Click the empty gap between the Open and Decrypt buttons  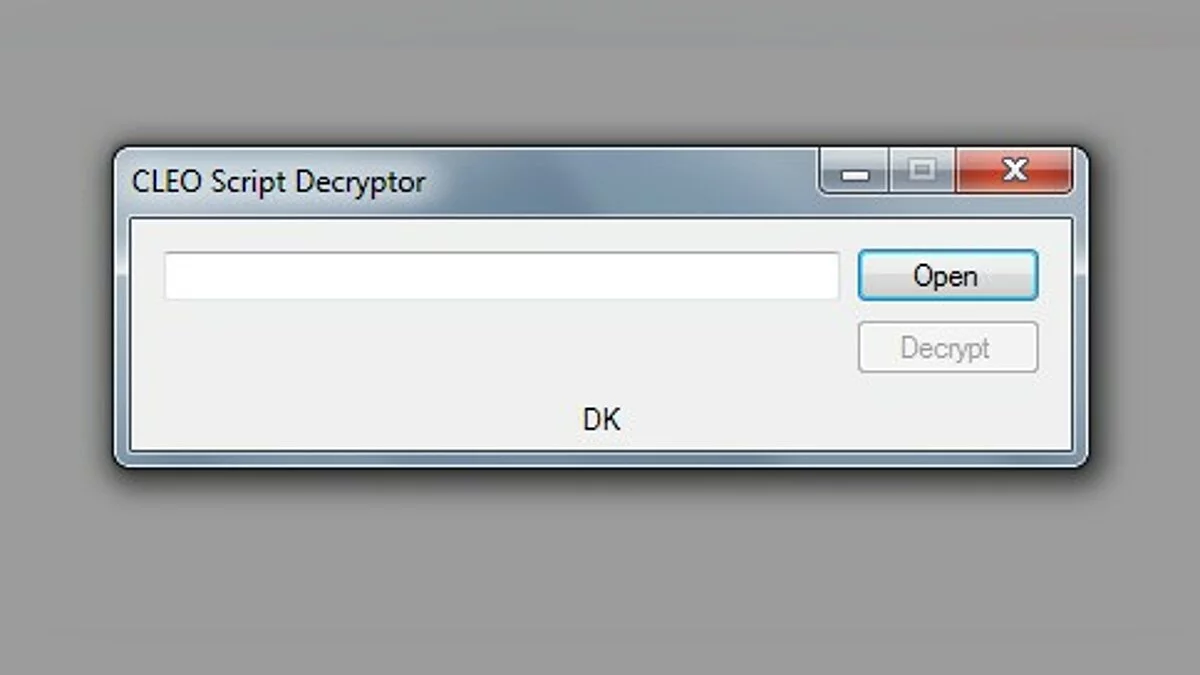pos(948,311)
